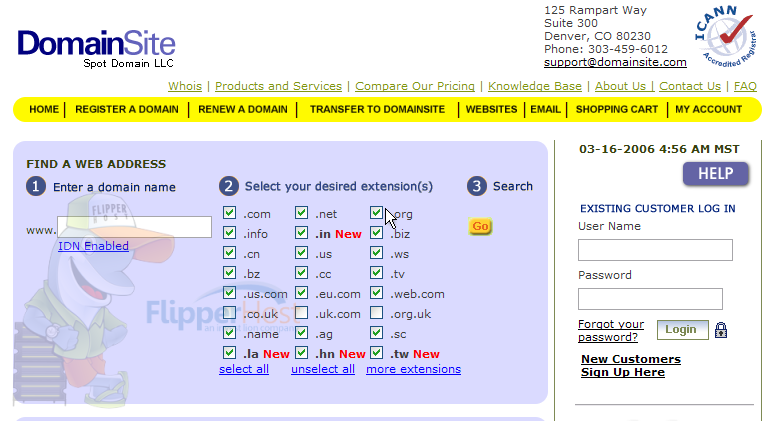The height and width of the screenshot is (422, 776).
Task: Open RENEW A DOMAIN page
Action: click(x=242, y=109)
